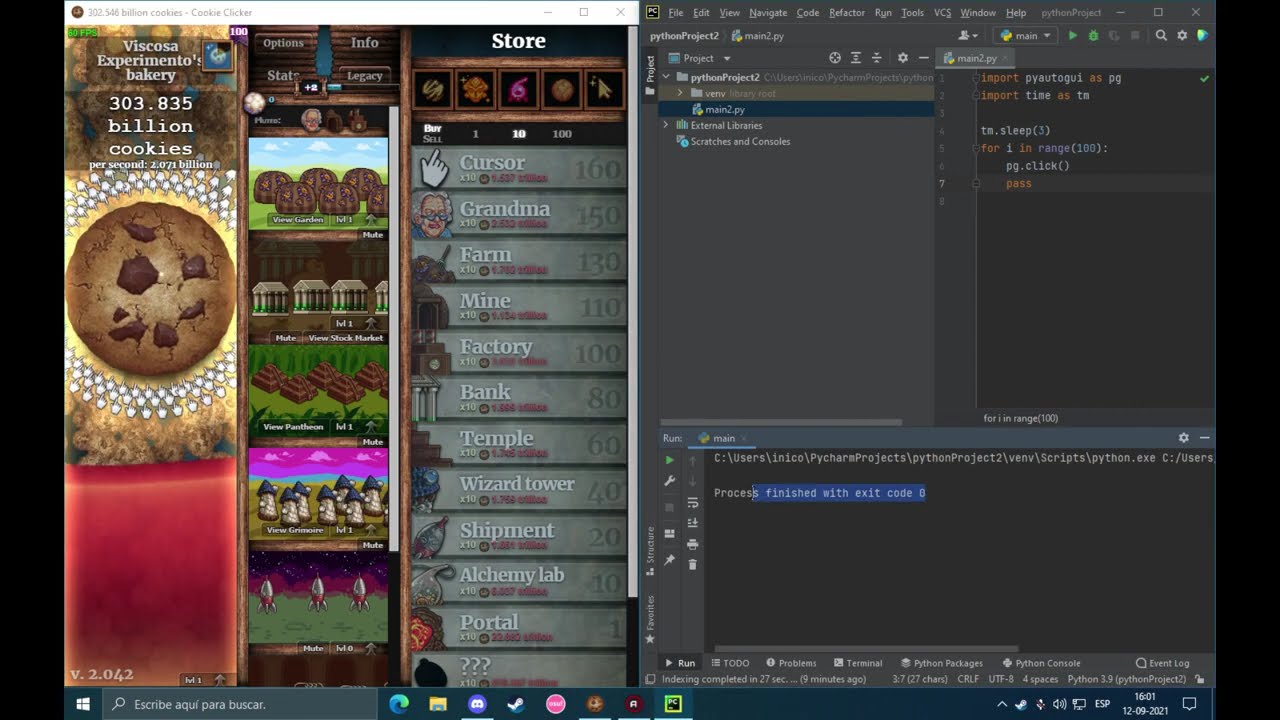Viewport: 1280px width, 720px height.
Task: Mute the farm garden row
Action: tap(373, 235)
